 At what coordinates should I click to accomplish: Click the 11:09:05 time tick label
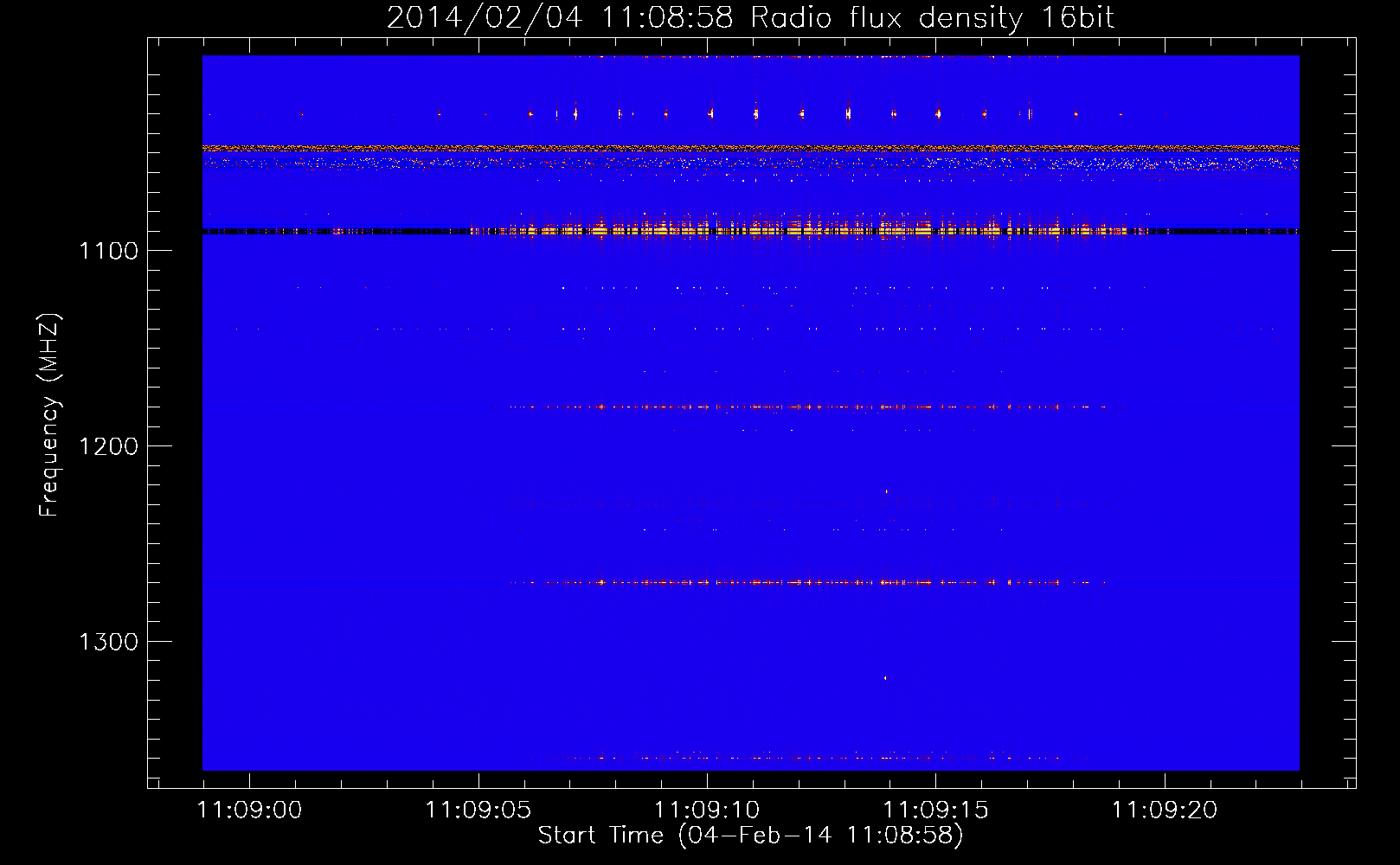pyautogui.click(x=478, y=811)
